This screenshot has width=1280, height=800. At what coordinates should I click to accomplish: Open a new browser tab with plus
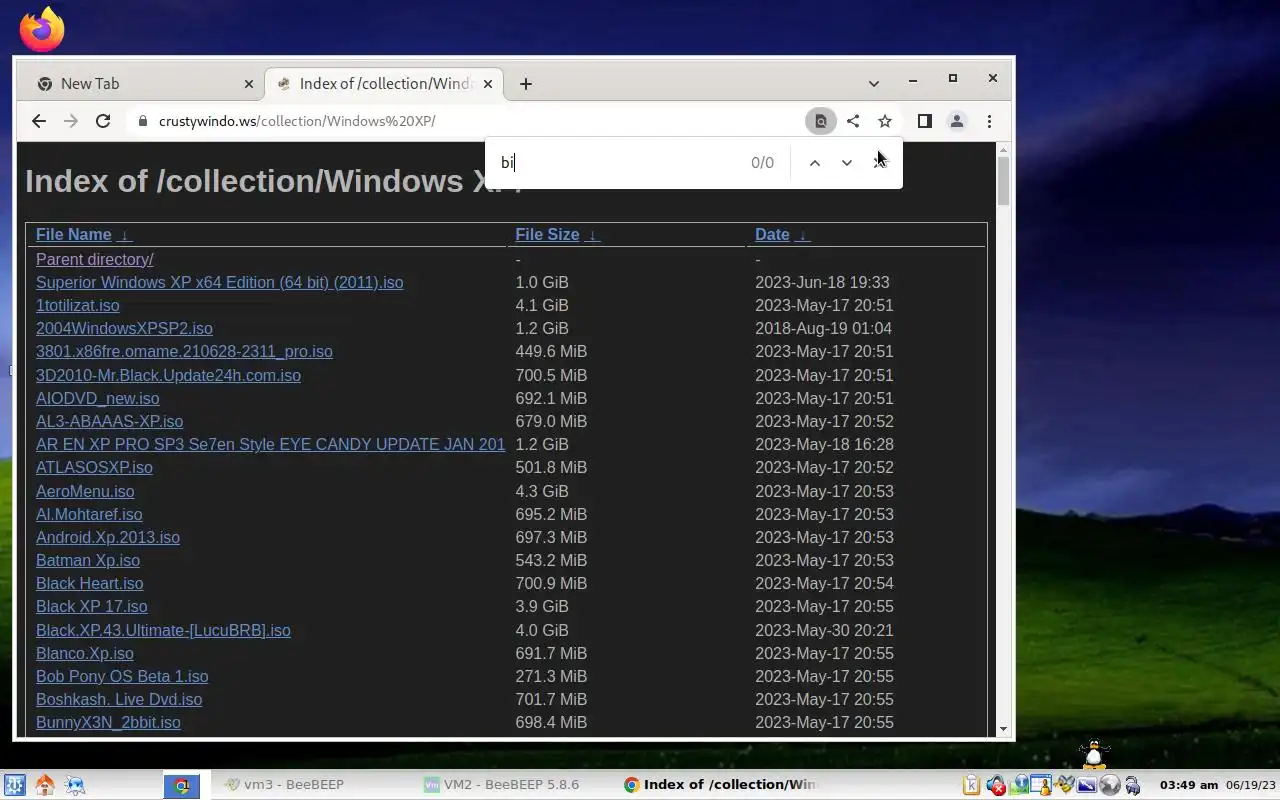[x=526, y=84]
